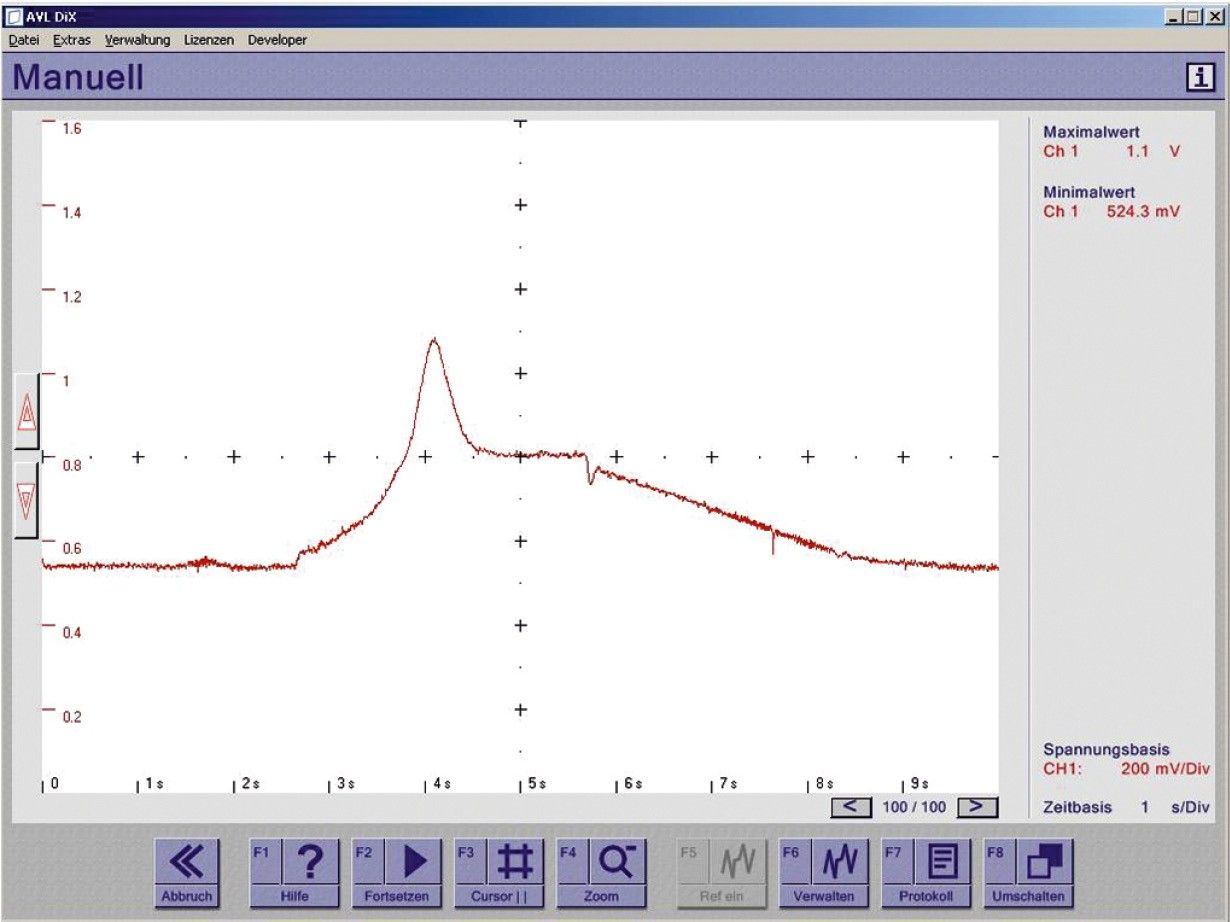Screen dimensions: 1230x922
Task: Click the Umschalten switch windows icon
Action: (x=1044, y=862)
